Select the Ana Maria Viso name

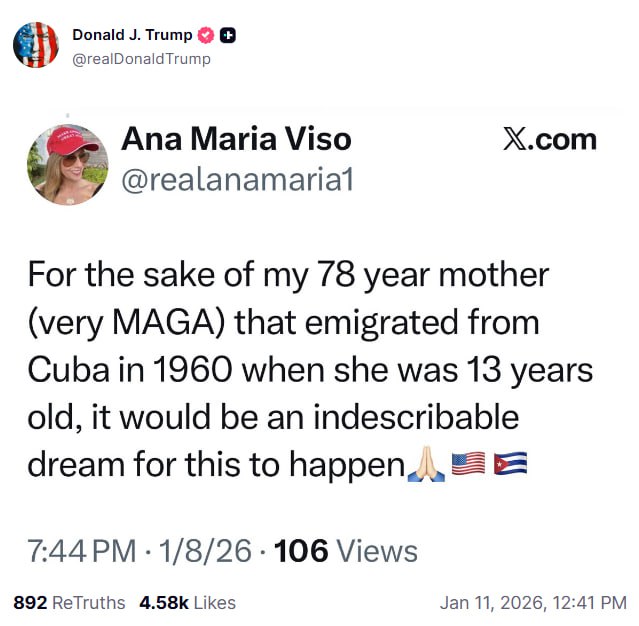click(236, 139)
